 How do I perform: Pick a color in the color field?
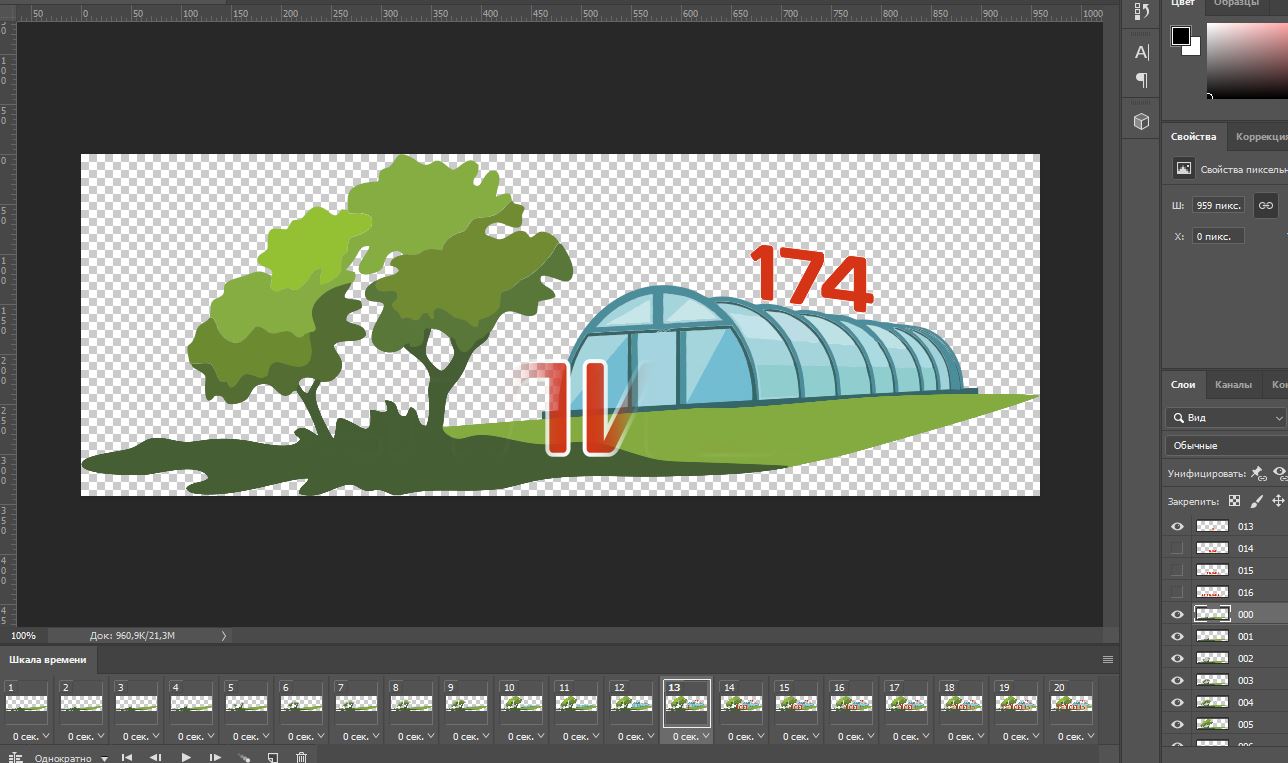click(1247, 60)
